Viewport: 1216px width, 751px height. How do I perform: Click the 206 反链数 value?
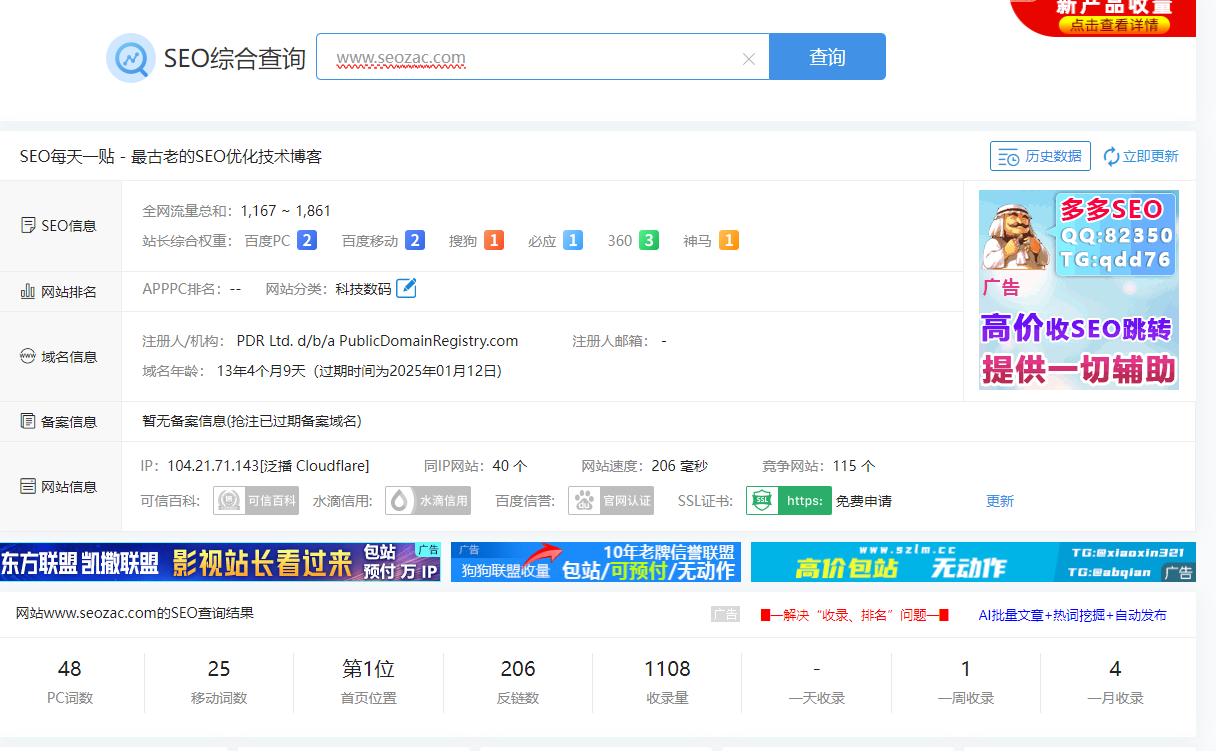tap(518, 668)
